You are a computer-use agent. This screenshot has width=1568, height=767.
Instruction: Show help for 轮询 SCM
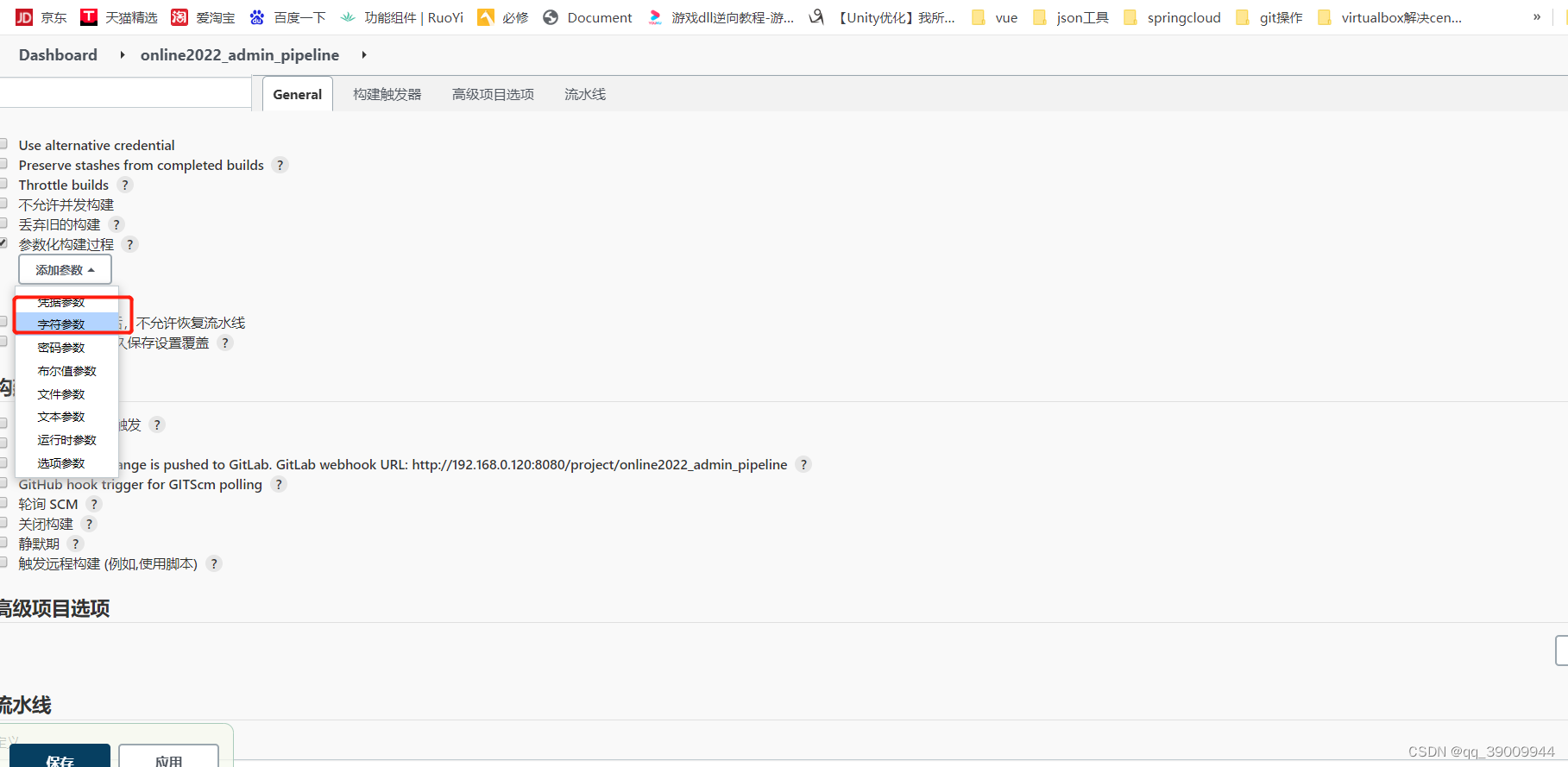94,504
